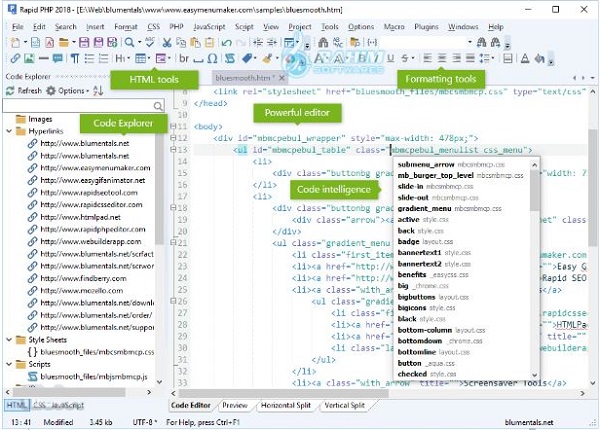Collapse the Scripts tree folder
Screen dimensions: 600x430
click(9, 364)
